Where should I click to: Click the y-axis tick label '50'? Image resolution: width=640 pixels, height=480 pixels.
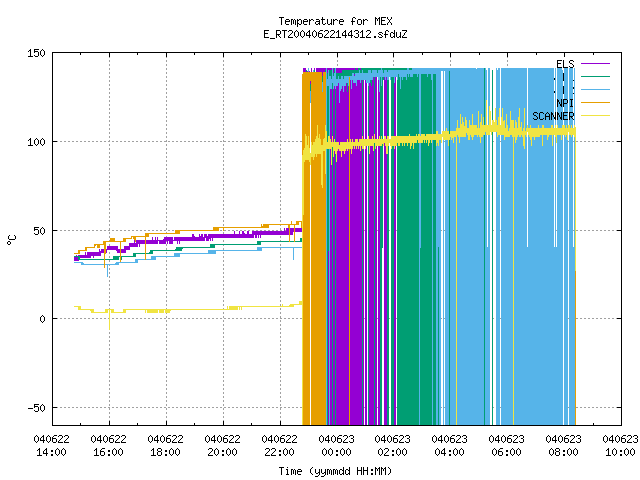click(x=40, y=231)
